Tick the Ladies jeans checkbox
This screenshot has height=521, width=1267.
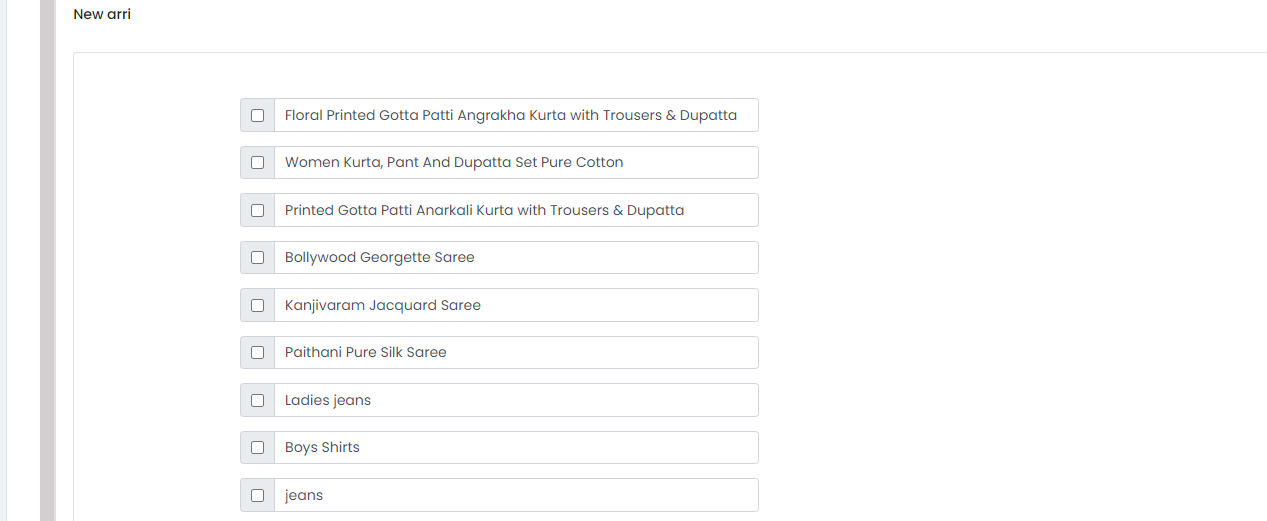257,400
